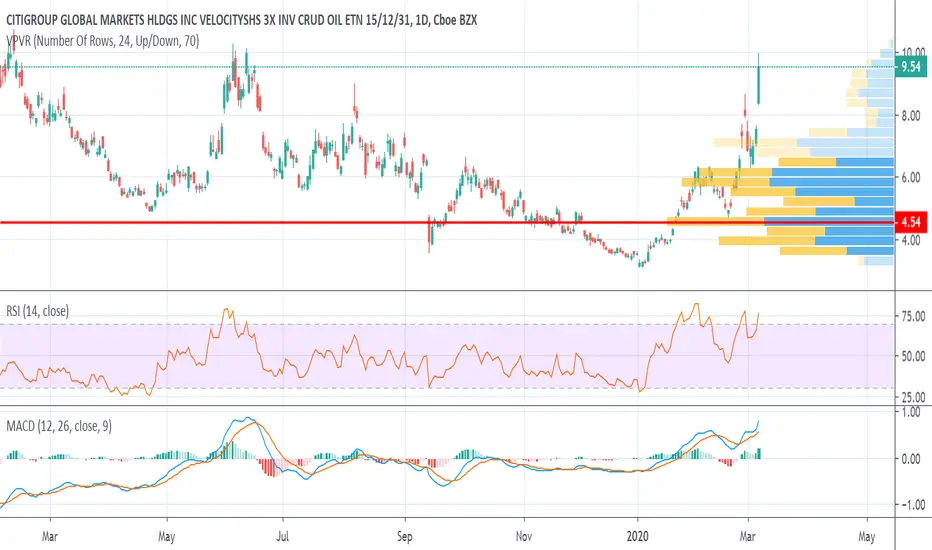The image size is (932, 550).
Task: Click the May label at far right of time axis
Action: click(867, 536)
